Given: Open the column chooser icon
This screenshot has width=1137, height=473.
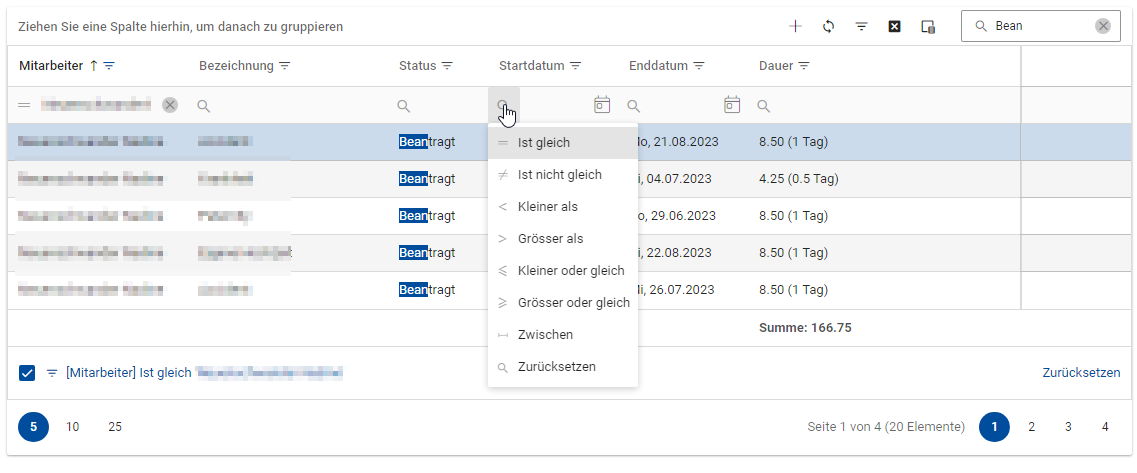Looking at the screenshot, I should pos(927,27).
